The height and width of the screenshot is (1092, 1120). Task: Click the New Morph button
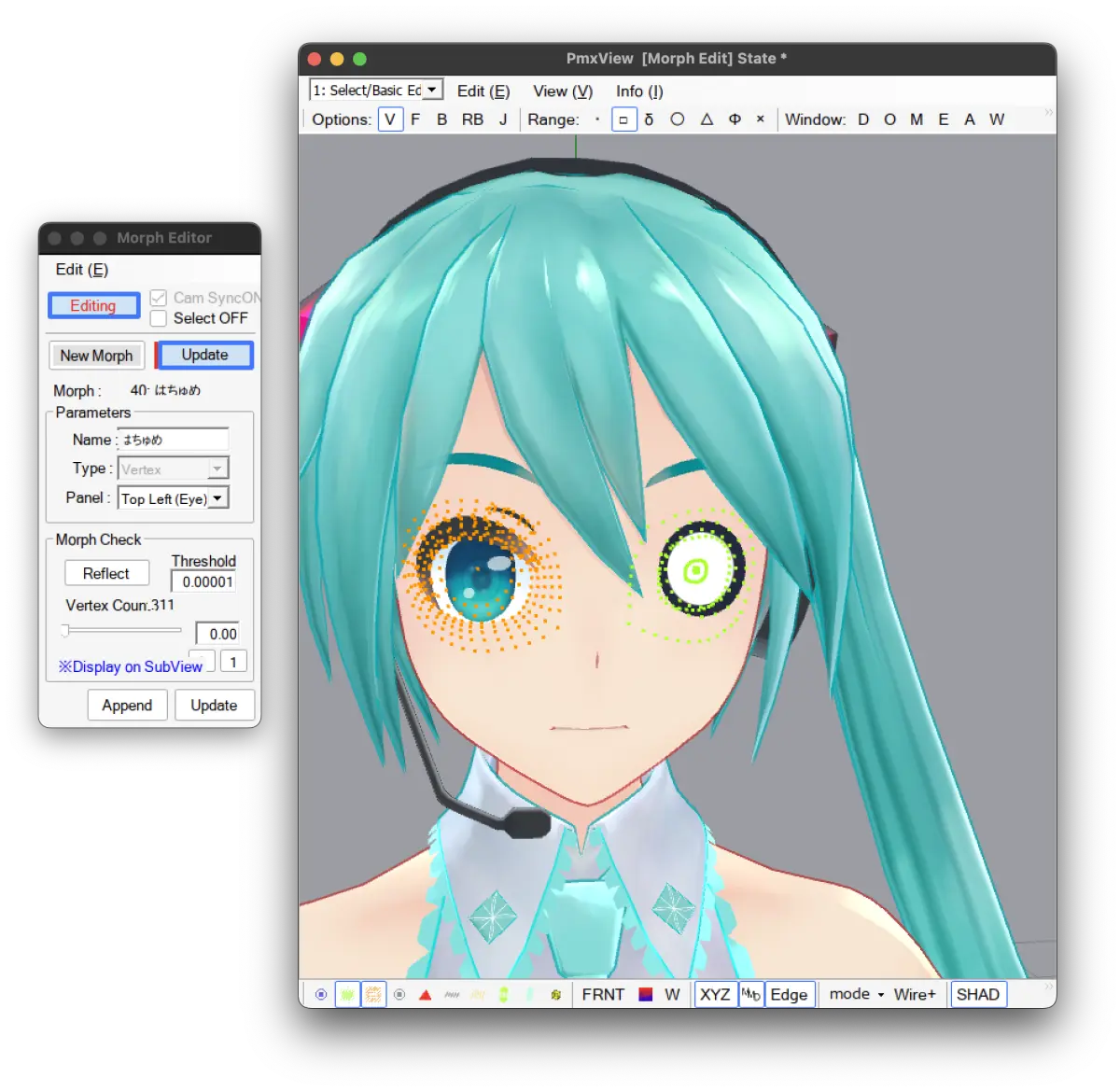pos(97,356)
